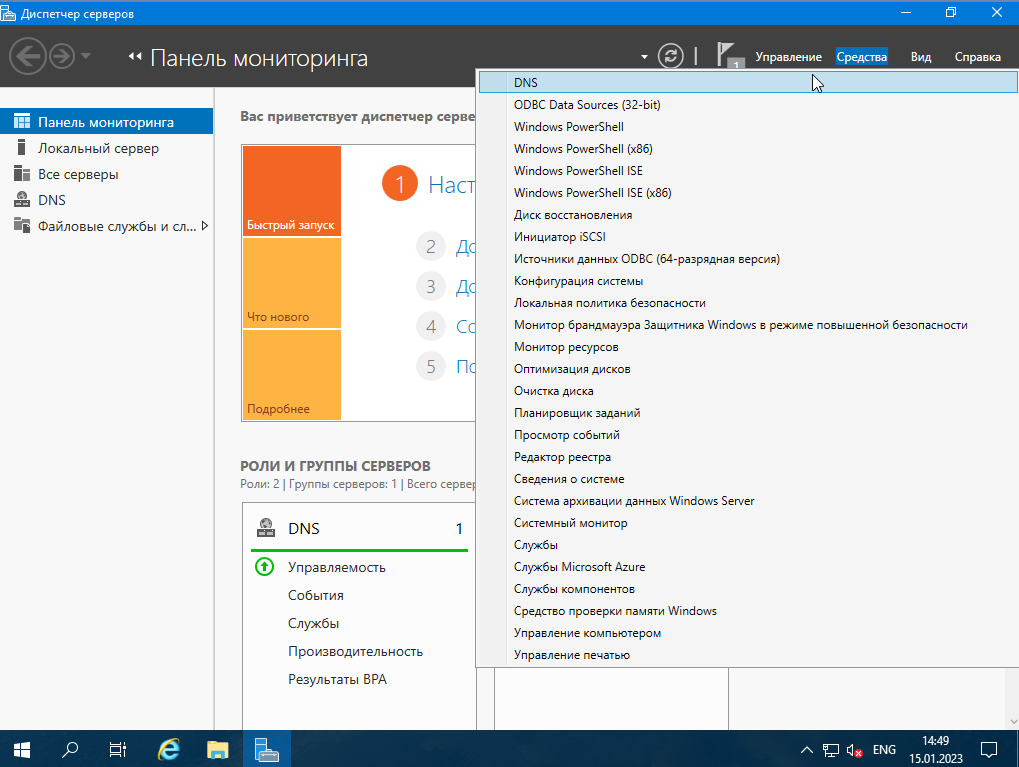The width and height of the screenshot is (1019, 767).
Task: Expand the Файловые службы submenu arrow
Action: pos(205,226)
